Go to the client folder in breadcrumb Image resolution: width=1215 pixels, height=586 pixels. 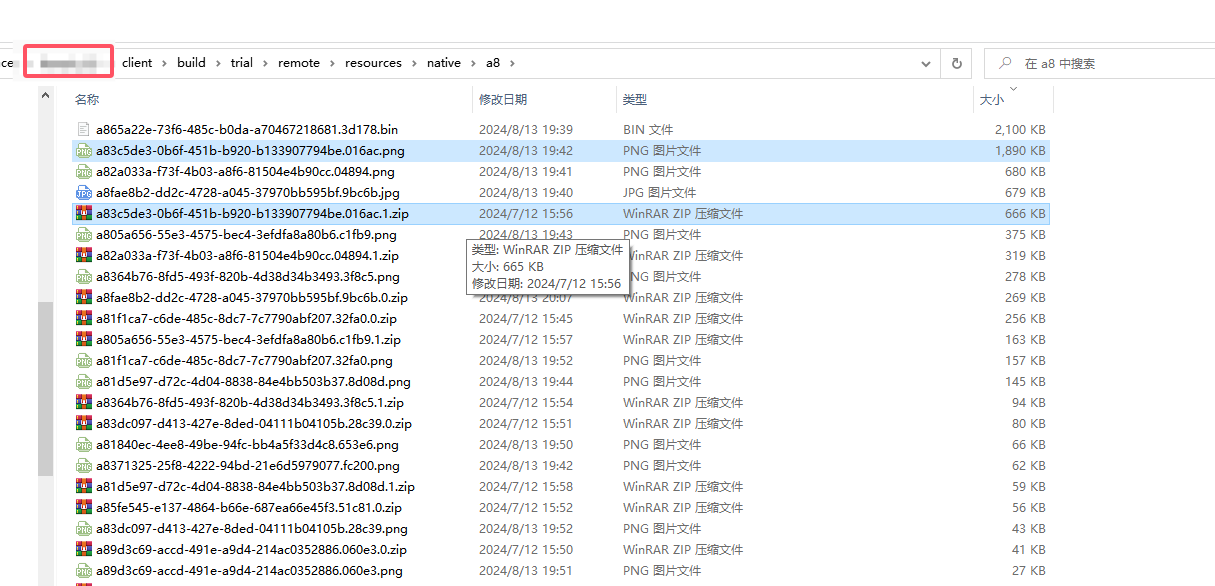pos(137,63)
